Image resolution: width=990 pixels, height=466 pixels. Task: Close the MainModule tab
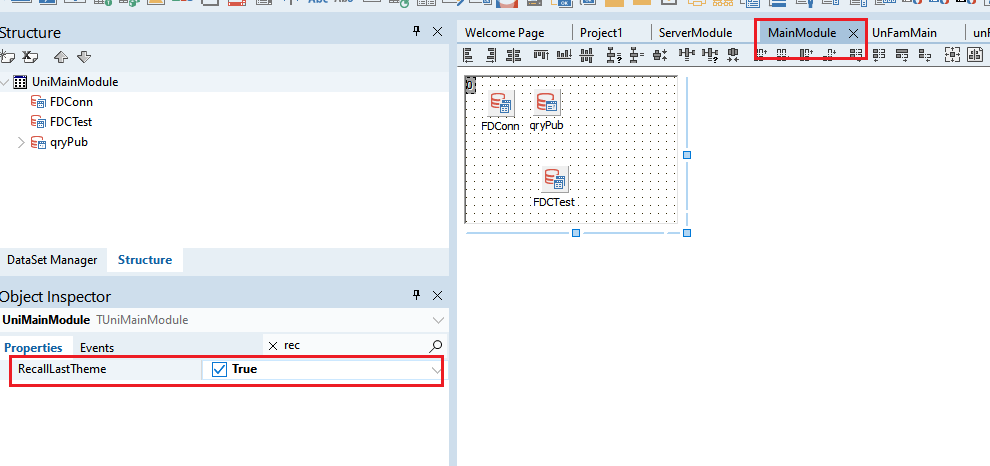(x=853, y=33)
